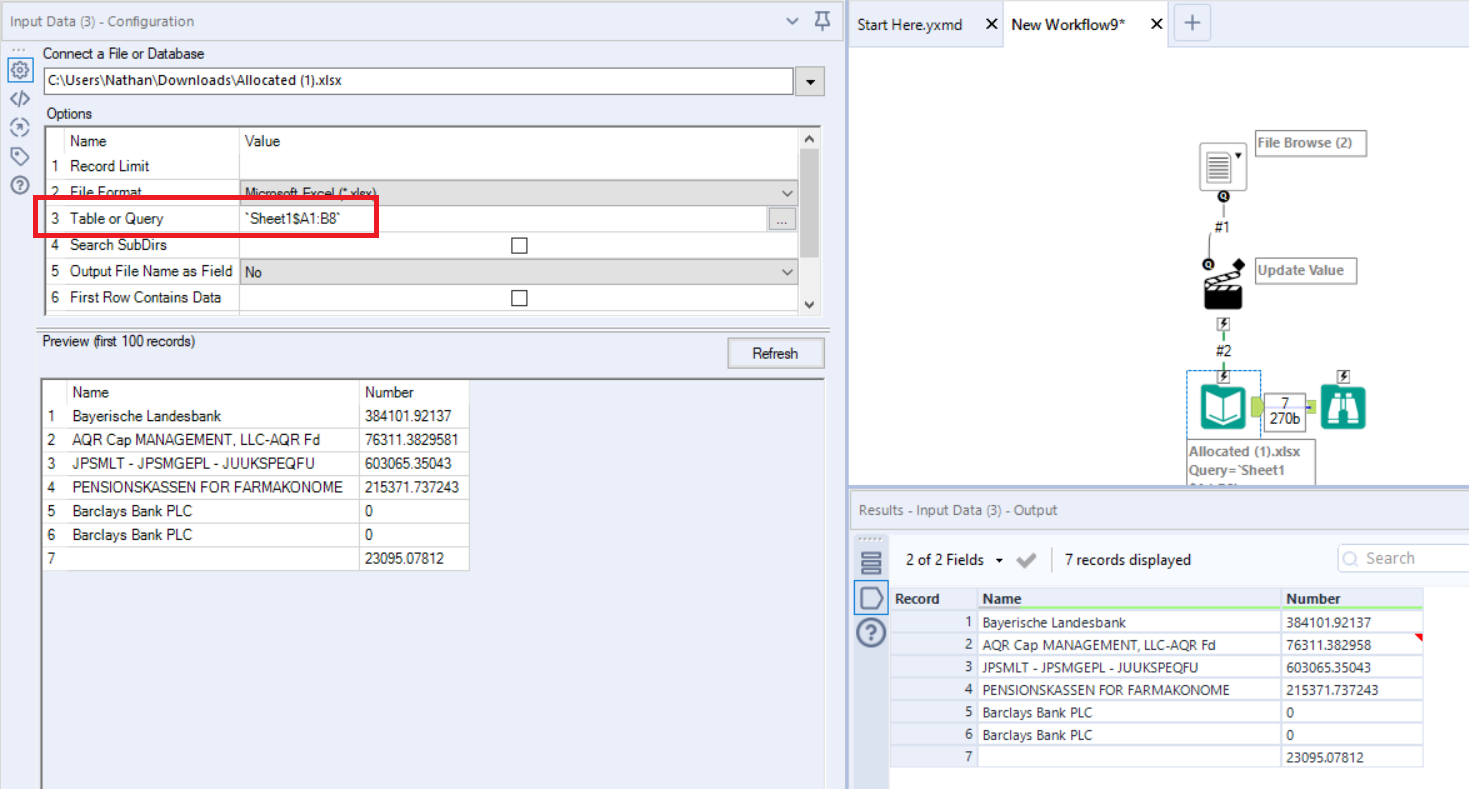1469x789 pixels.
Task: Open the metadata view icon in the Results panel
Action: click(870, 562)
